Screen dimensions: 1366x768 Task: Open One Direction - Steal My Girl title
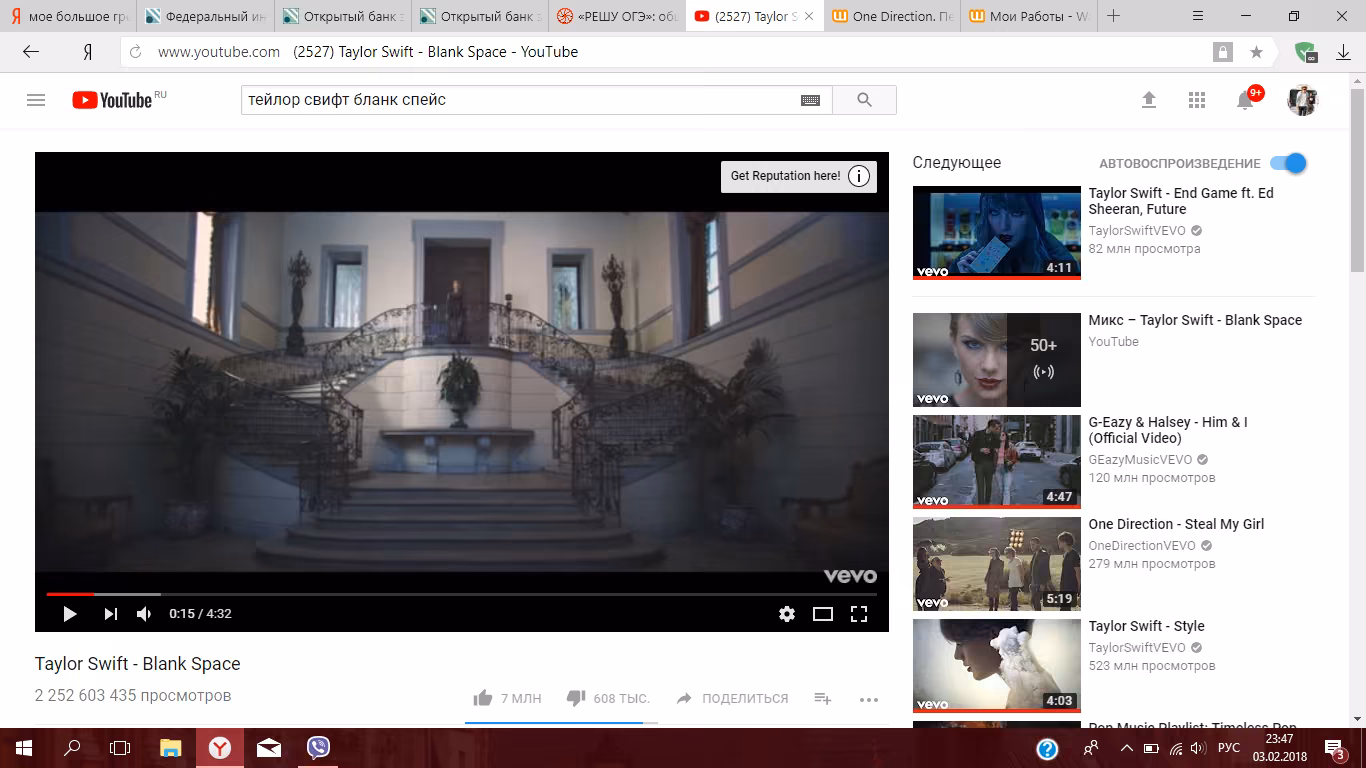coord(1176,524)
